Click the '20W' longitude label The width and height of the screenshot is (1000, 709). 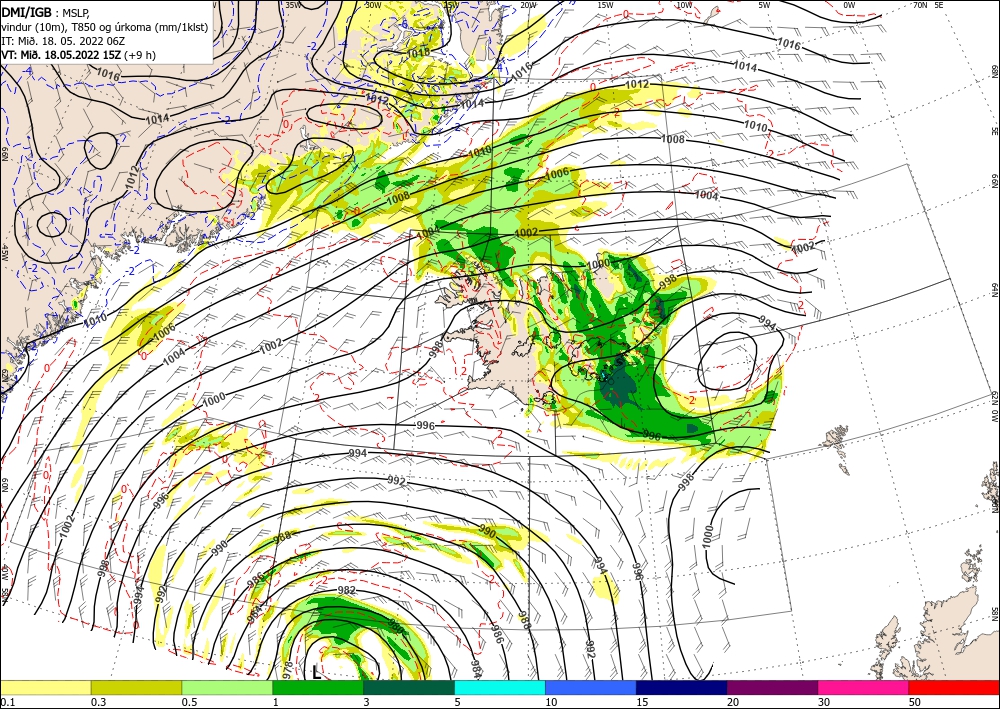pos(528,5)
